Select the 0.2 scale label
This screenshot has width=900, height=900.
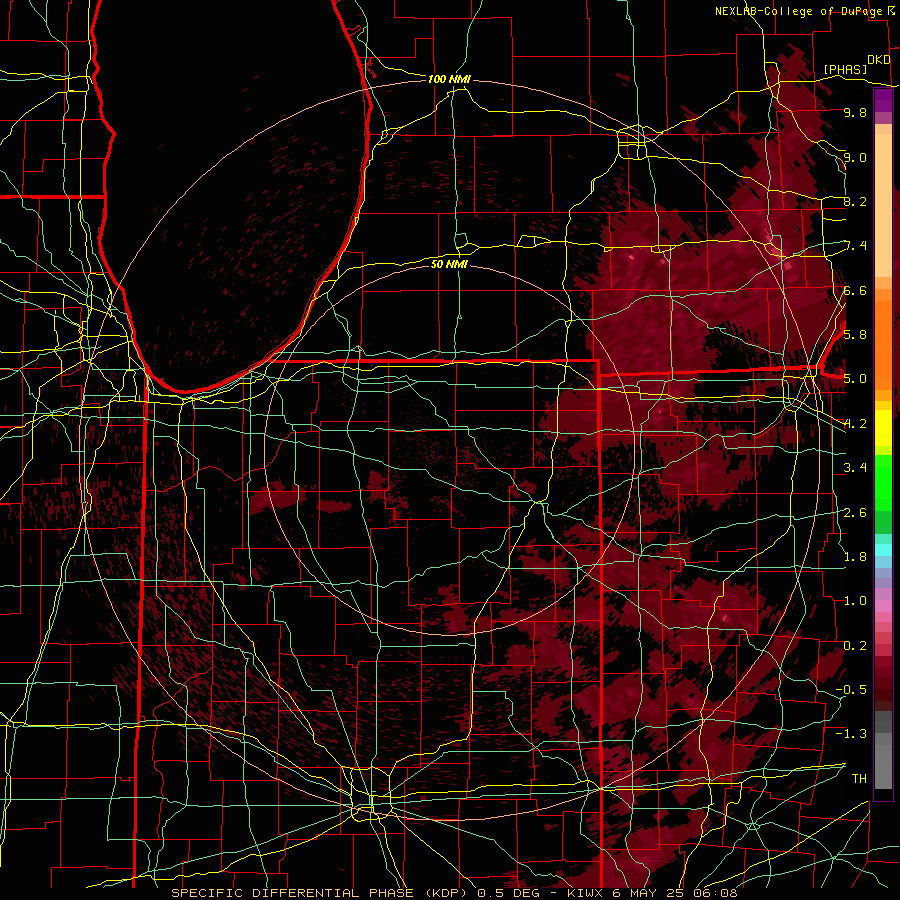click(x=855, y=645)
